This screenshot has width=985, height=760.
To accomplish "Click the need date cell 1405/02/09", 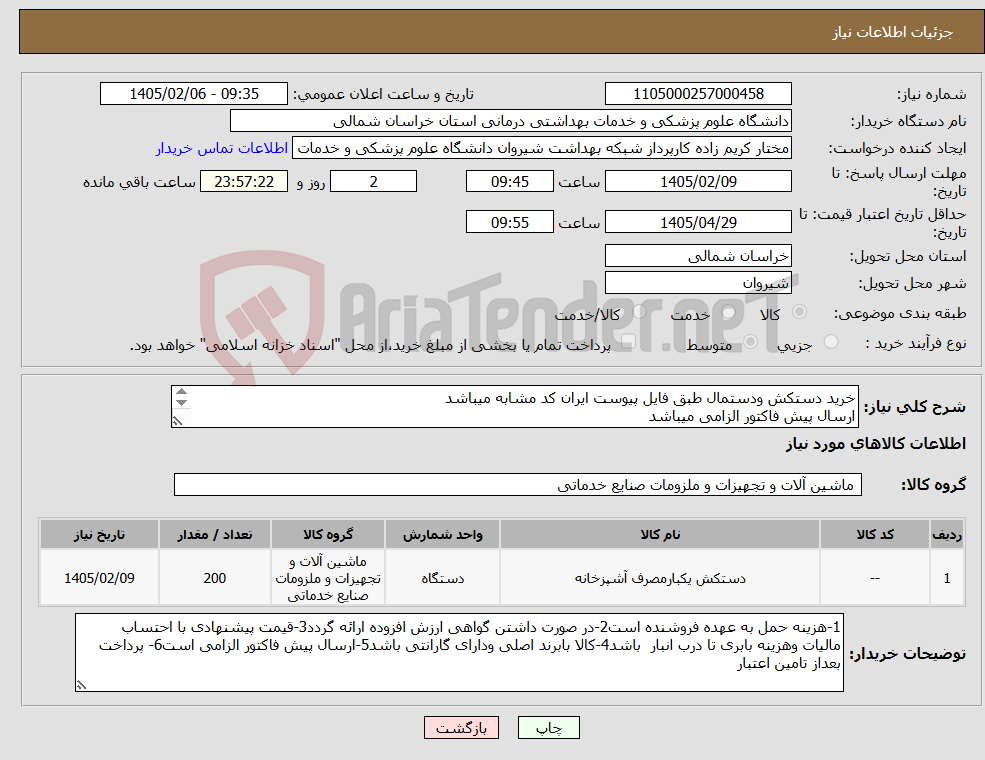I will (99, 578).
